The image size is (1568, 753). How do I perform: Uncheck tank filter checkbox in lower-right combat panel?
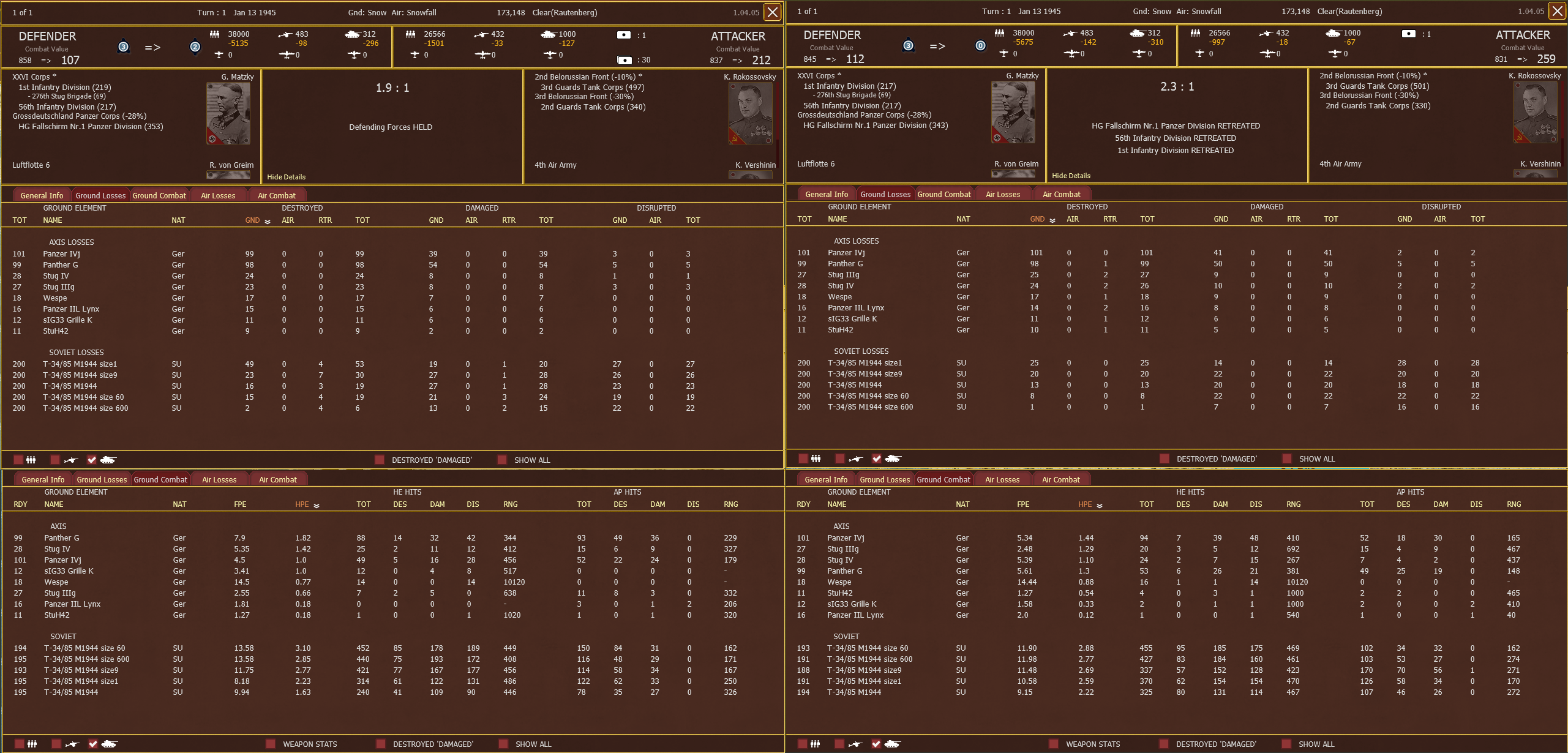(x=876, y=744)
